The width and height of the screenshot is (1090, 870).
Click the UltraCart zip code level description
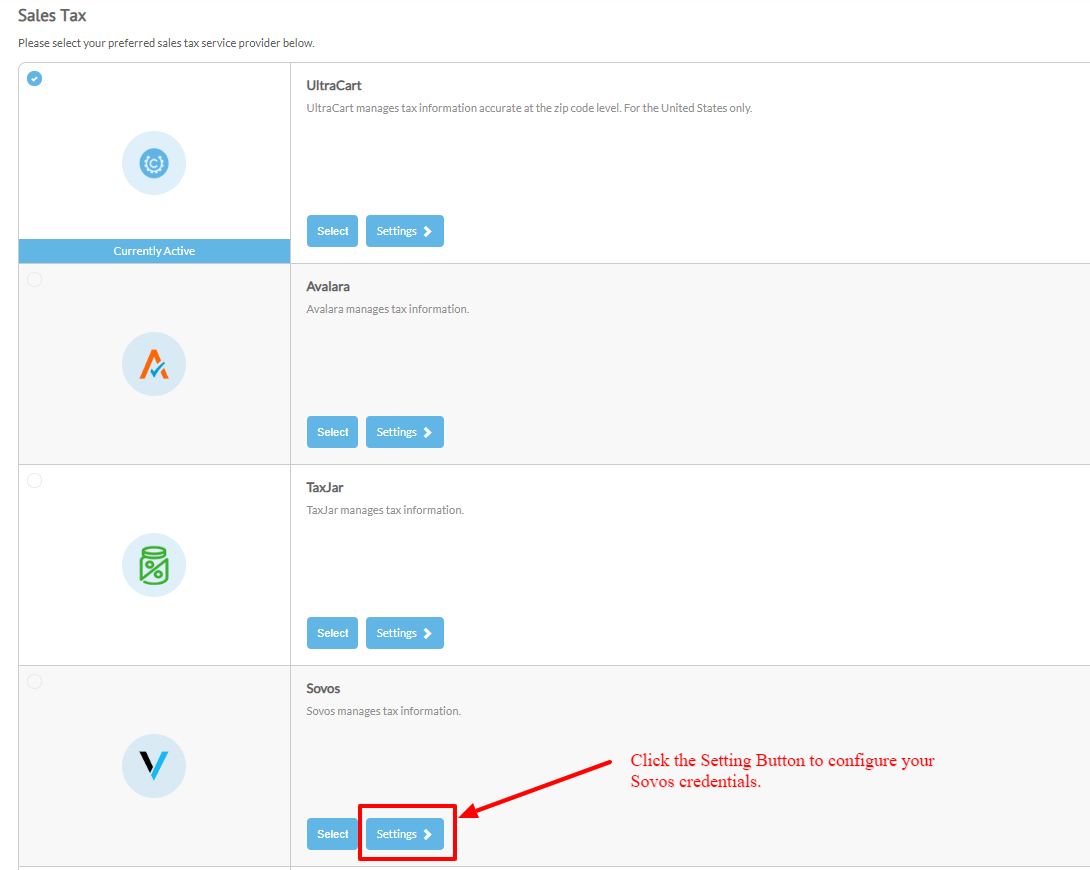pos(529,108)
